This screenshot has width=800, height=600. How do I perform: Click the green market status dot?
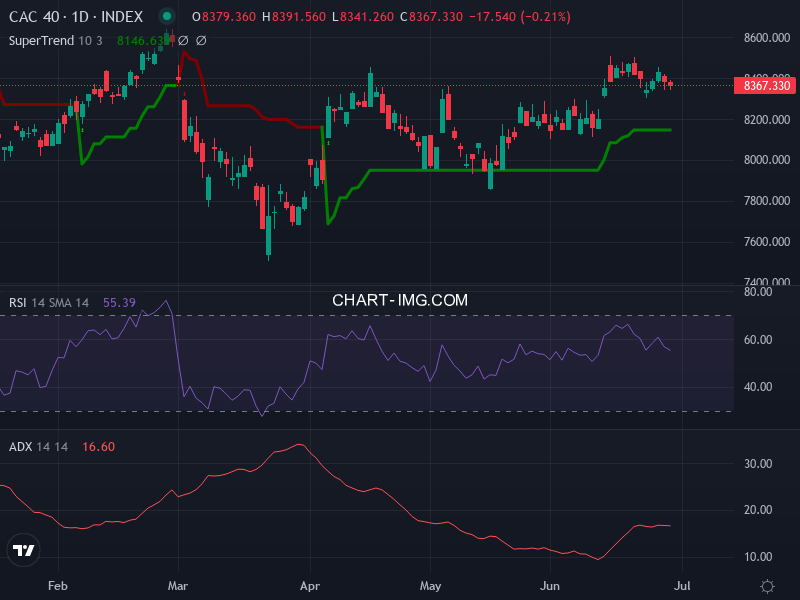[x=167, y=16]
